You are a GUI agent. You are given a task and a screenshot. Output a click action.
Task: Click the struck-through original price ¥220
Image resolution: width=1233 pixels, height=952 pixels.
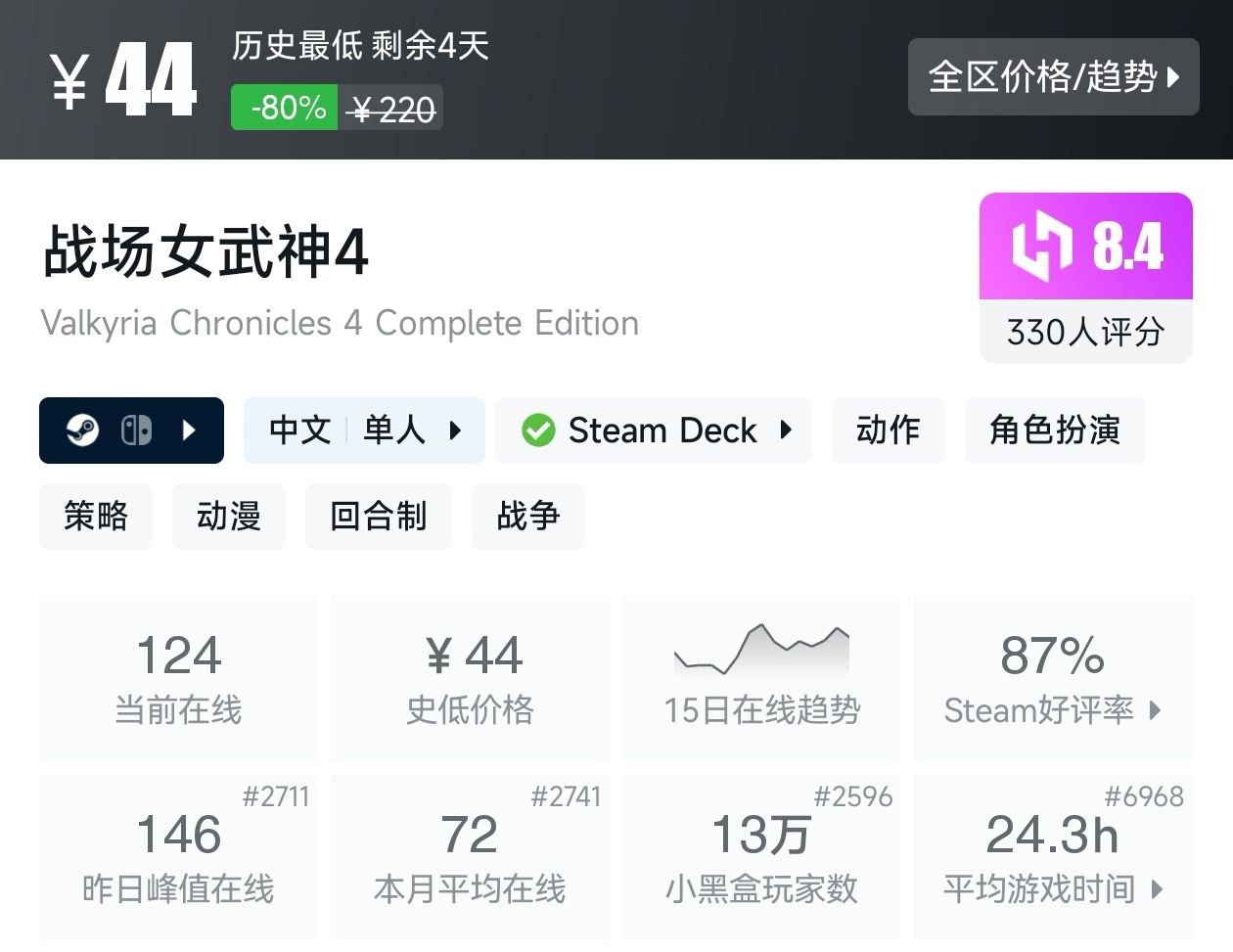[390, 108]
